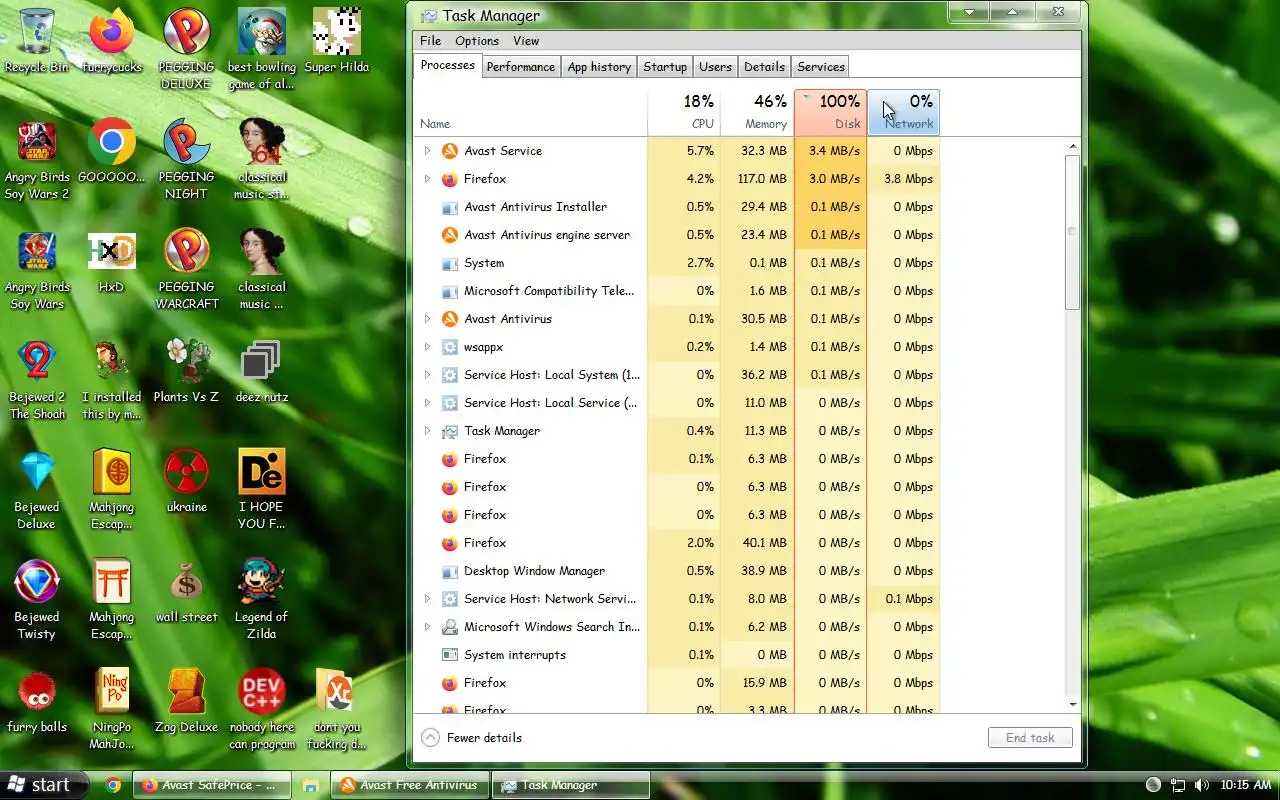The image size is (1280, 800).
Task: Switch to the App history tab
Action: [599, 67]
